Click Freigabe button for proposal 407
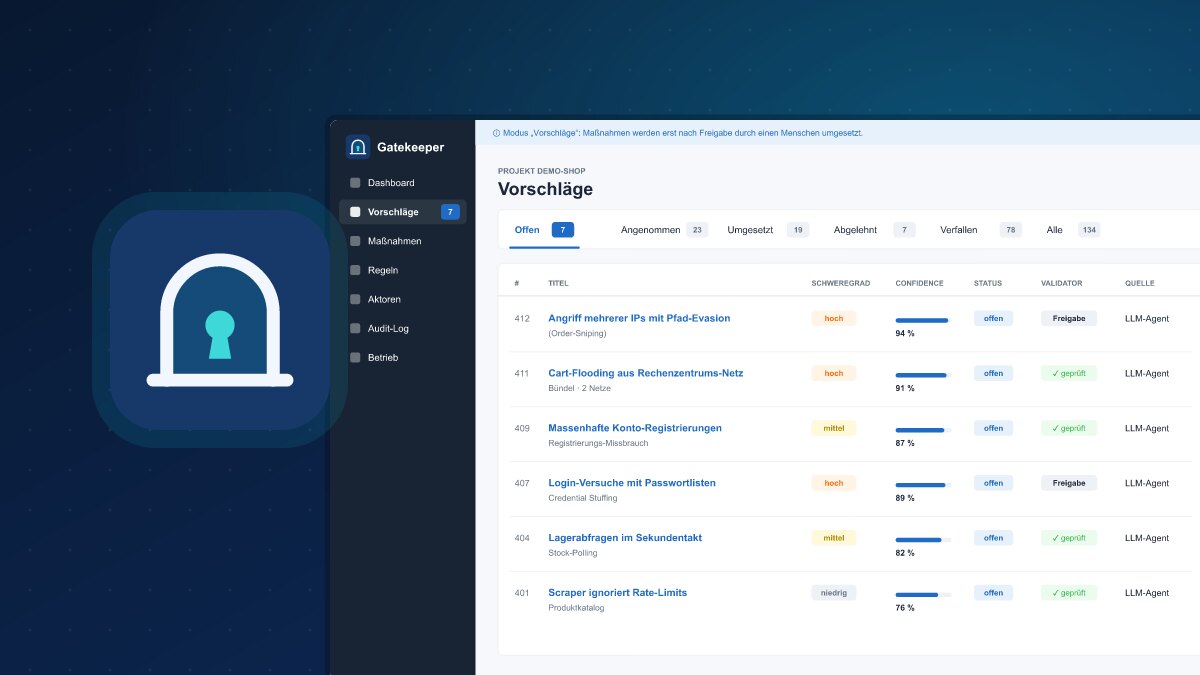1200x675 pixels. coord(1069,483)
